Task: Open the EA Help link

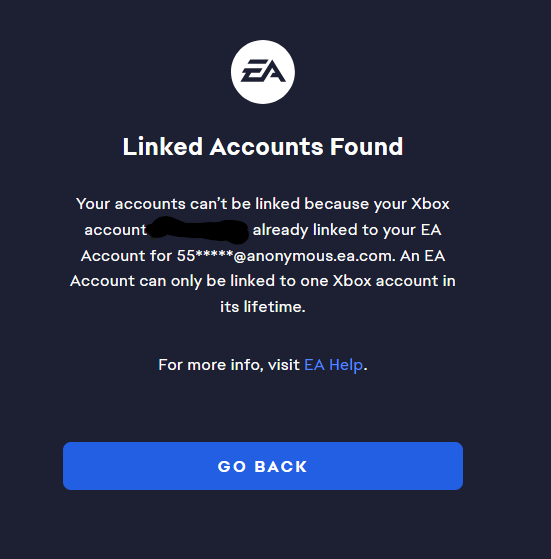Action: pyautogui.click(x=333, y=365)
